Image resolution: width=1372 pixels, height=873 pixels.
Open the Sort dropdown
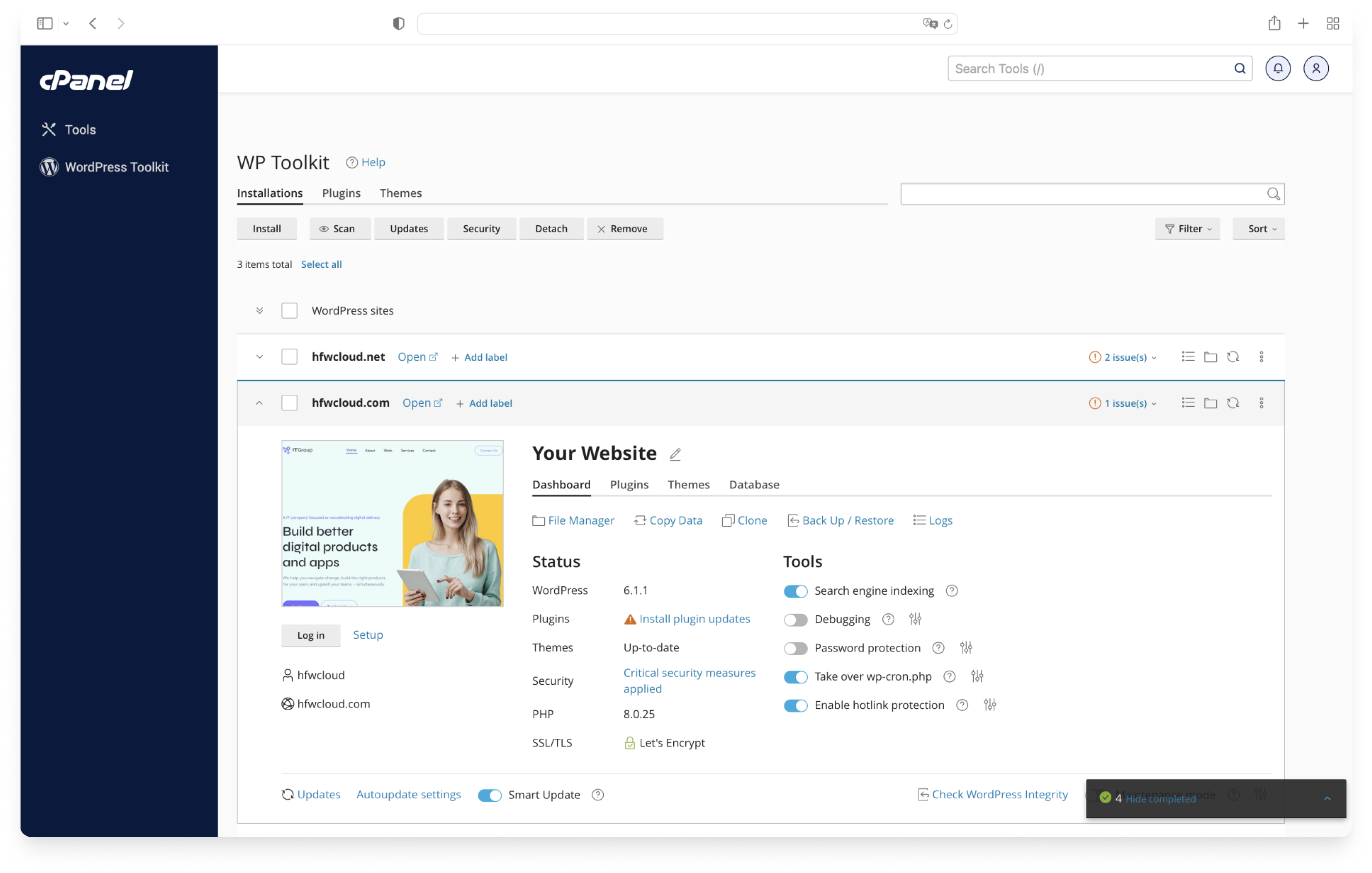(1258, 229)
